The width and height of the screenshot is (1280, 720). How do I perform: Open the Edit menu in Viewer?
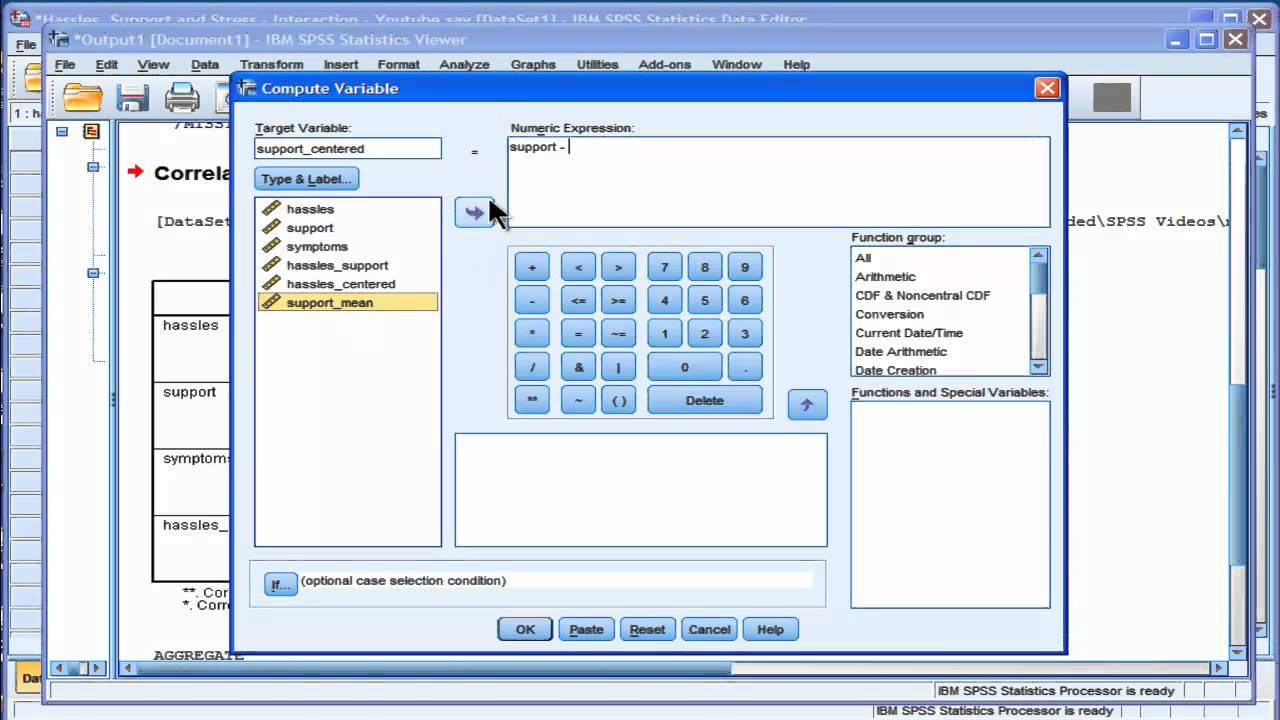tap(106, 64)
